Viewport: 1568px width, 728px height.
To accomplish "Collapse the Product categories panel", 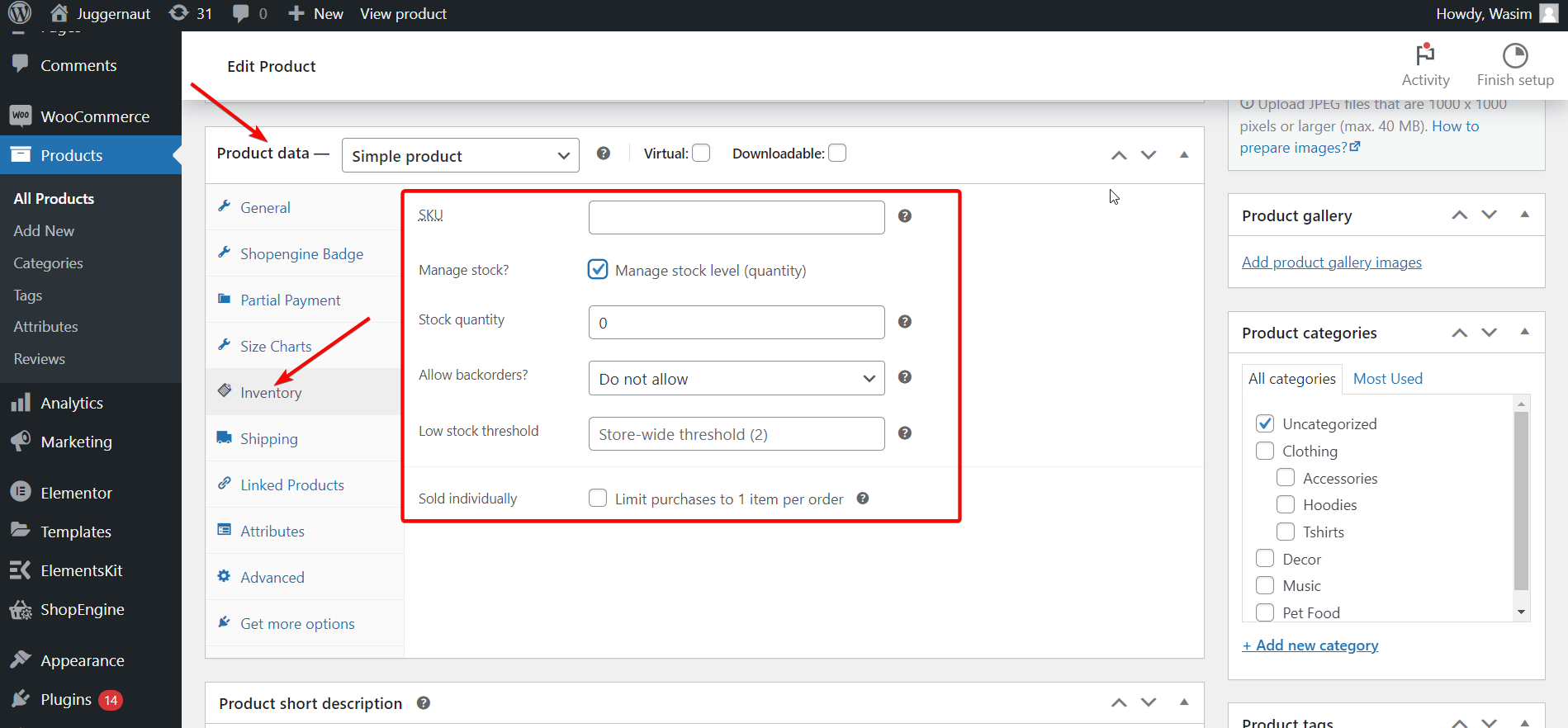I will (1525, 332).
